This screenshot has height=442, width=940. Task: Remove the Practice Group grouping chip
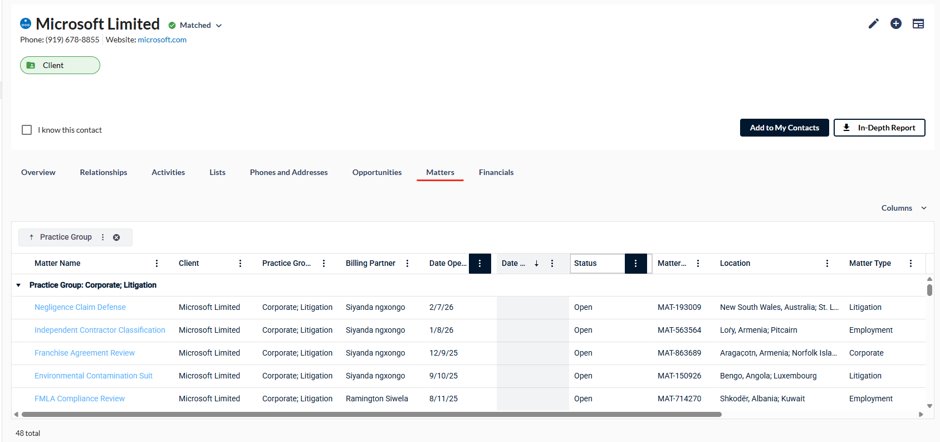(x=116, y=237)
